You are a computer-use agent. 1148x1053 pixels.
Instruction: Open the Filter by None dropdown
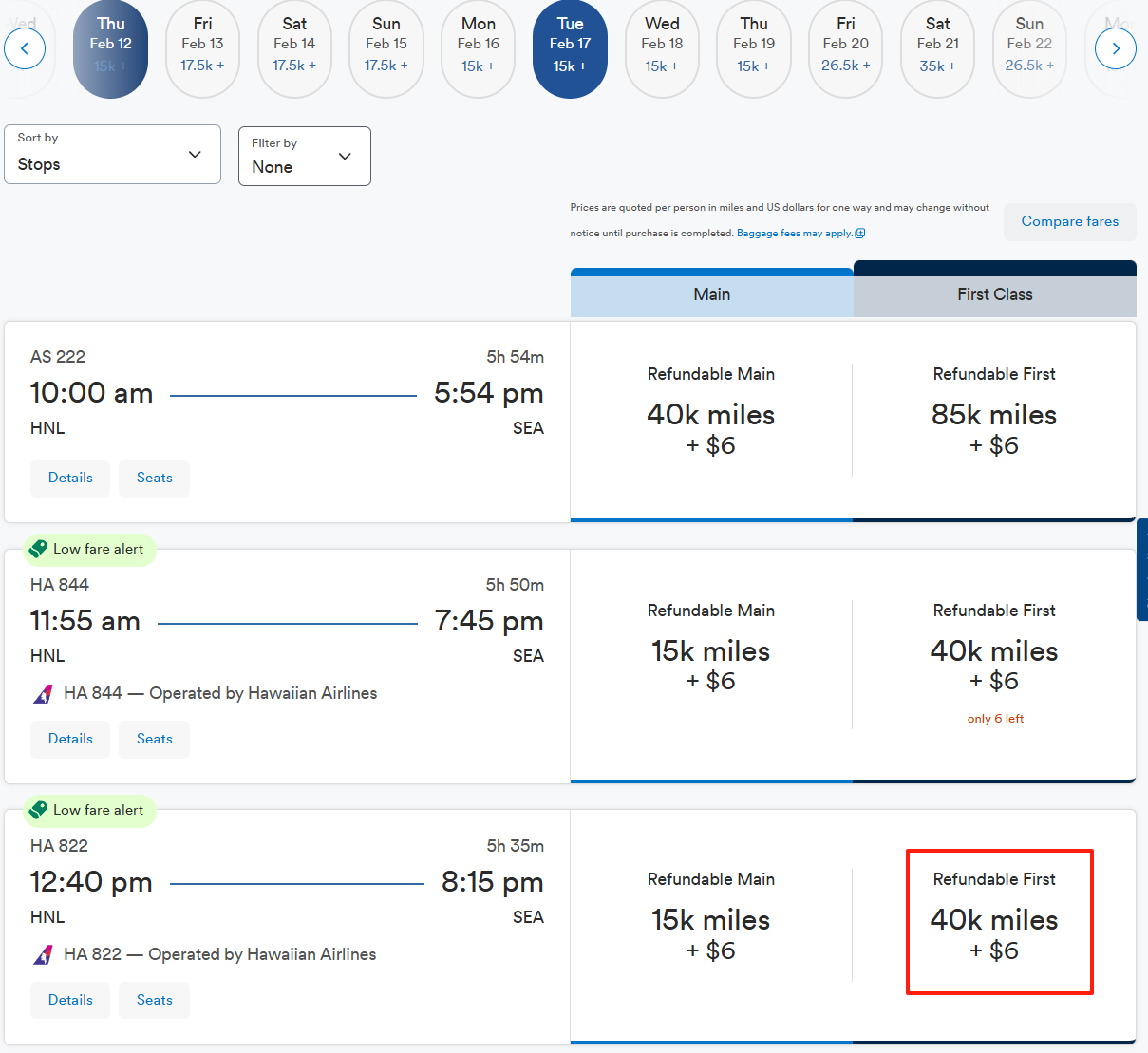click(x=304, y=156)
